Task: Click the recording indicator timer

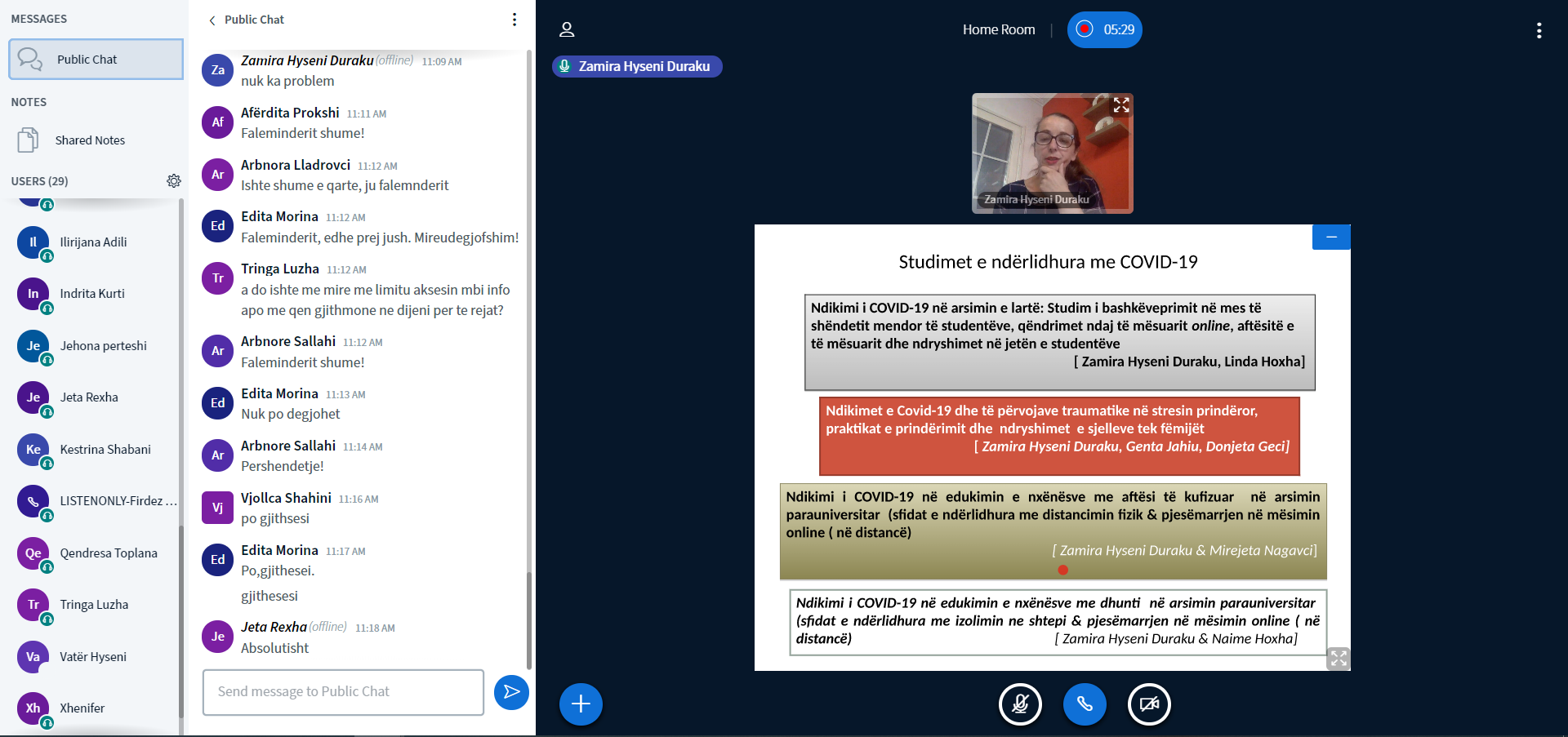Action: click(x=1104, y=30)
